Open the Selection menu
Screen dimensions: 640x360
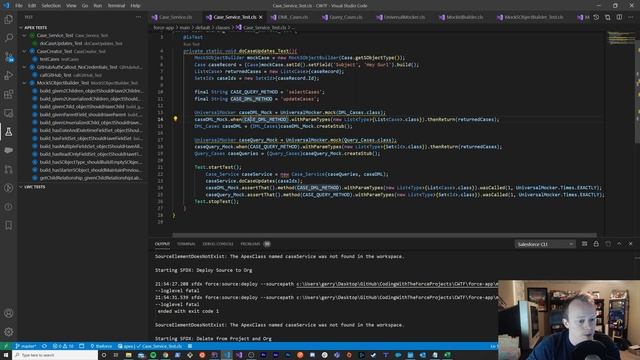(51, 6)
